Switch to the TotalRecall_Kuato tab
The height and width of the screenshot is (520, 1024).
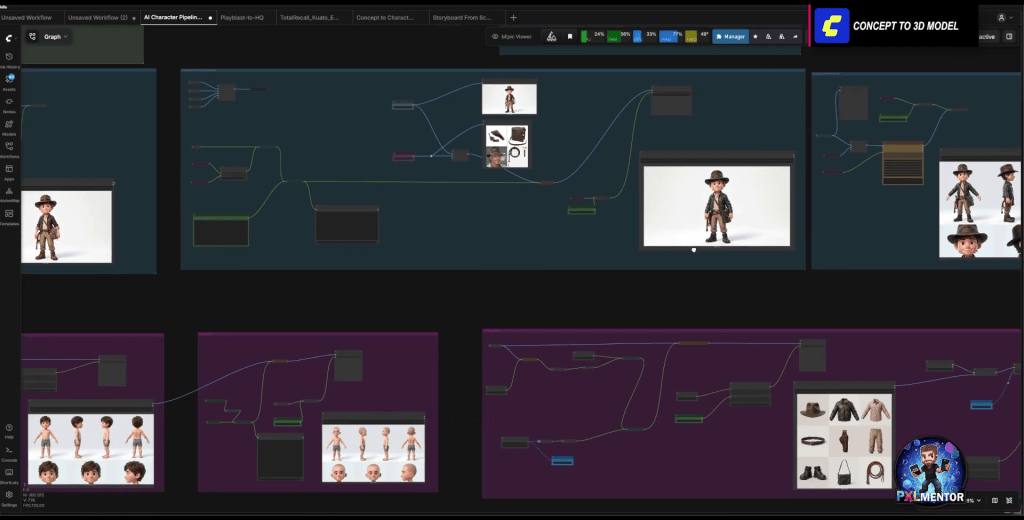coord(314,18)
